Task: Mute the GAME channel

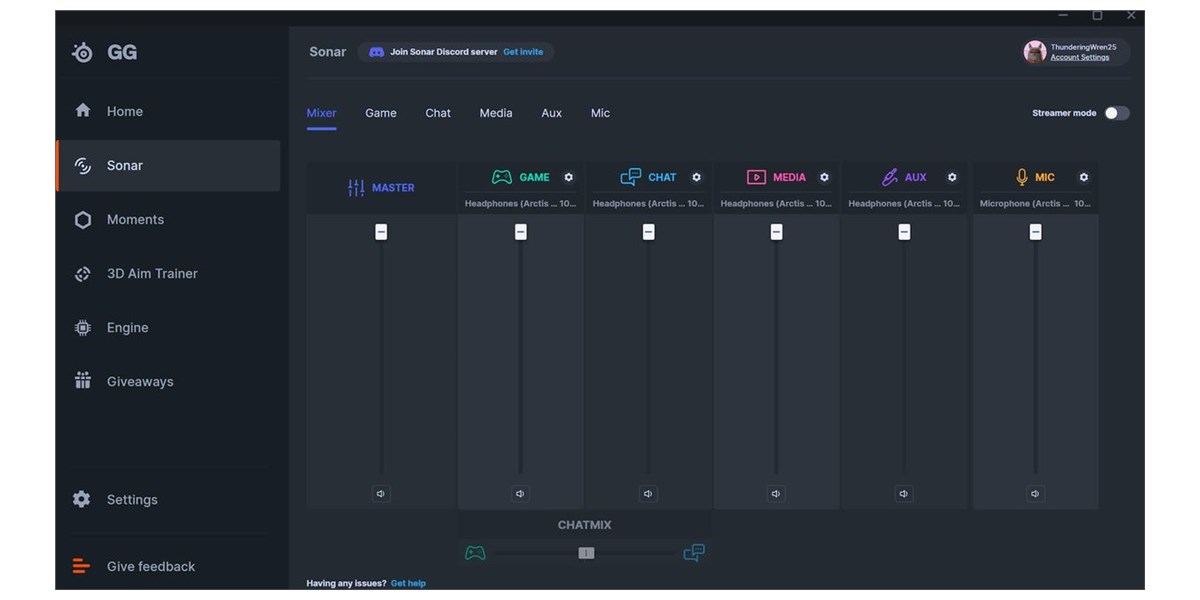Action: pos(520,493)
